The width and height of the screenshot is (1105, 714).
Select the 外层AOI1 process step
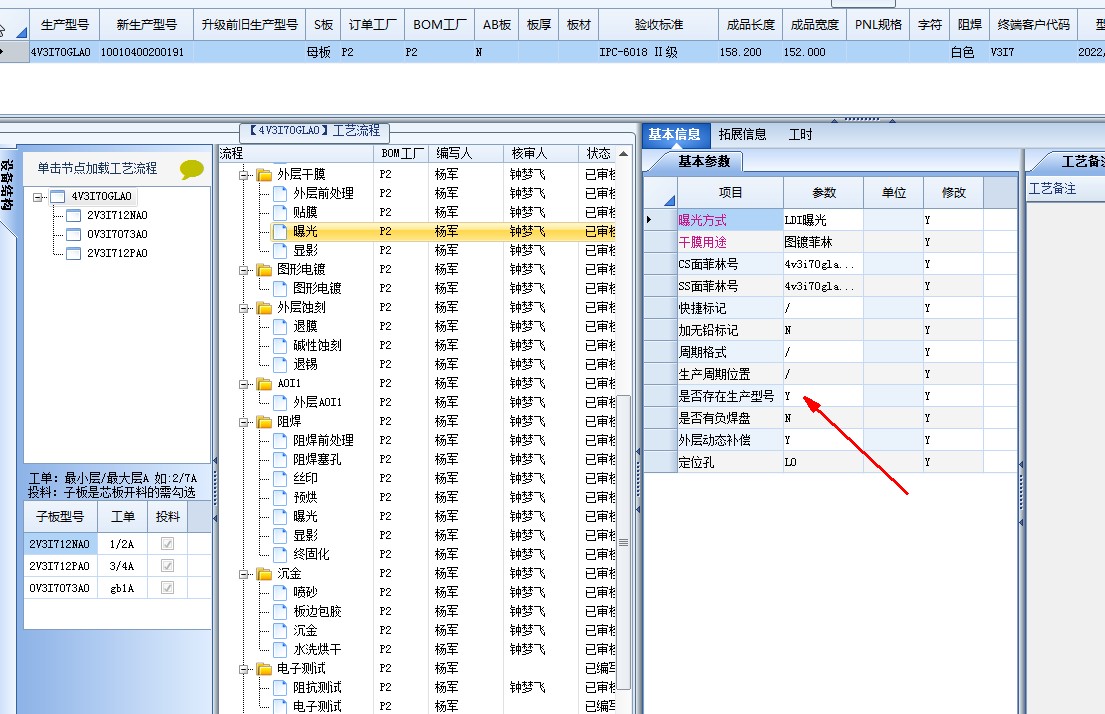pos(317,402)
